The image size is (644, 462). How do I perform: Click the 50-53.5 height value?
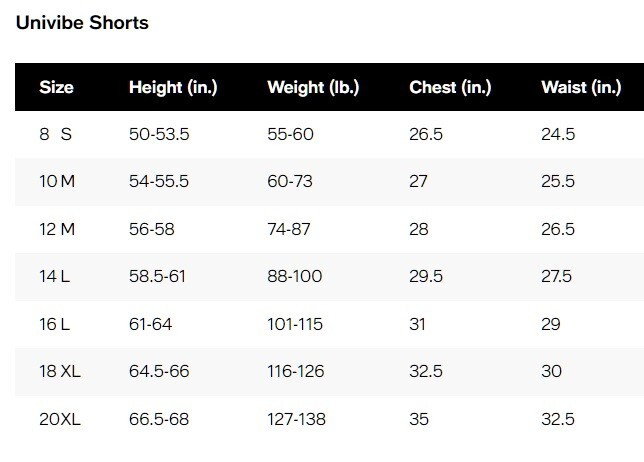click(159, 134)
